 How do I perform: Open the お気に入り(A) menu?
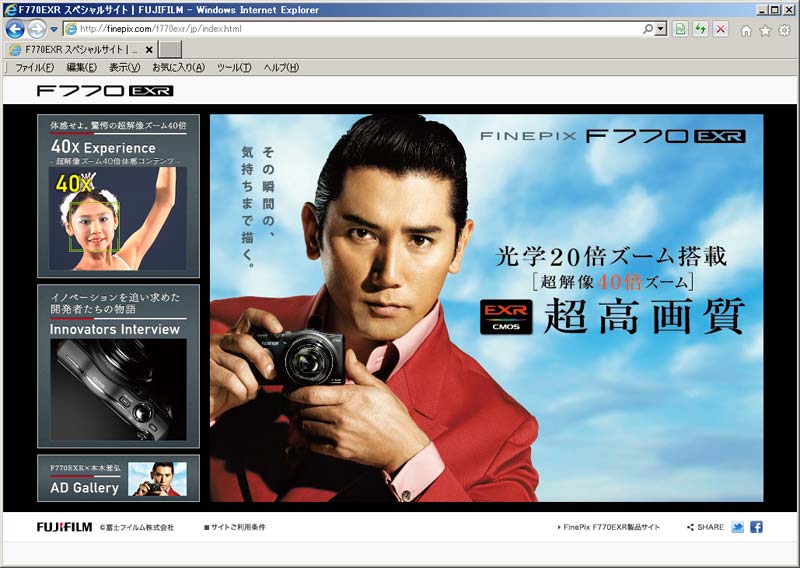point(178,67)
